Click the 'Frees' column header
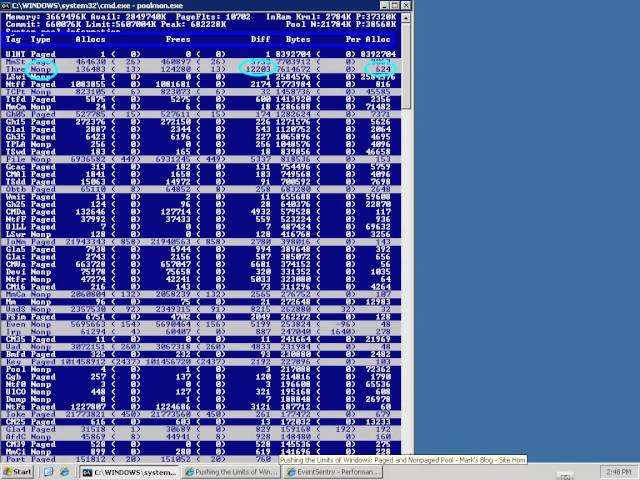The width and height of the screenshot is (640, 480). tap(178, 40)
